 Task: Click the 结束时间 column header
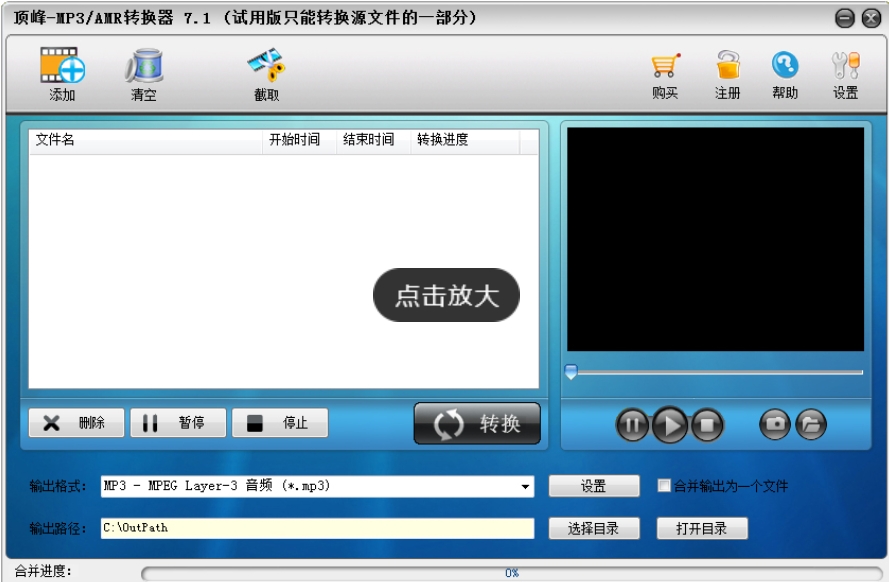pyautogui.click(x=374, y=140)
